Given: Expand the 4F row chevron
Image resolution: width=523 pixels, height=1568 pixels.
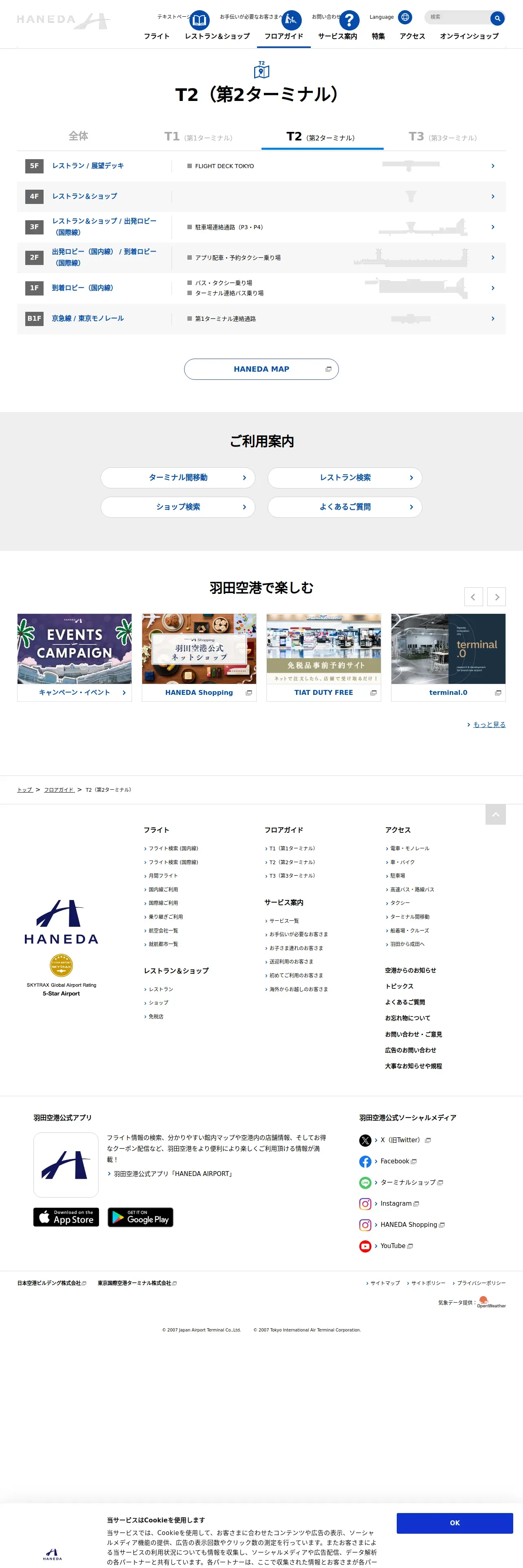Looking at the screenshot, I should coord(492,197).
